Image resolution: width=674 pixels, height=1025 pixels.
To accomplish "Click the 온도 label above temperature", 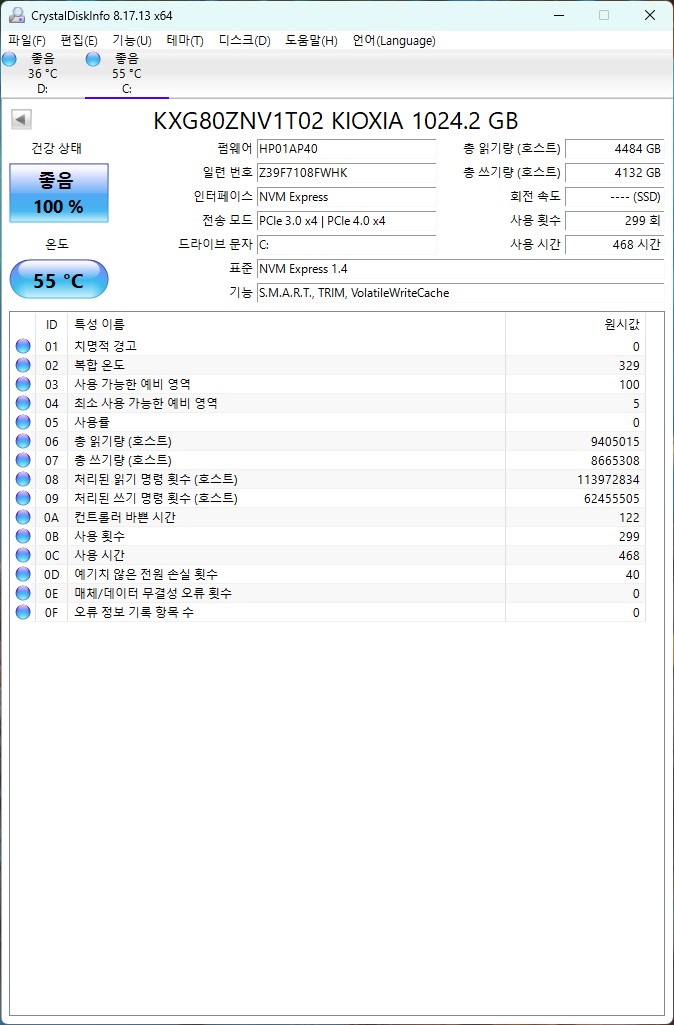I will click(x=57, y=244).
